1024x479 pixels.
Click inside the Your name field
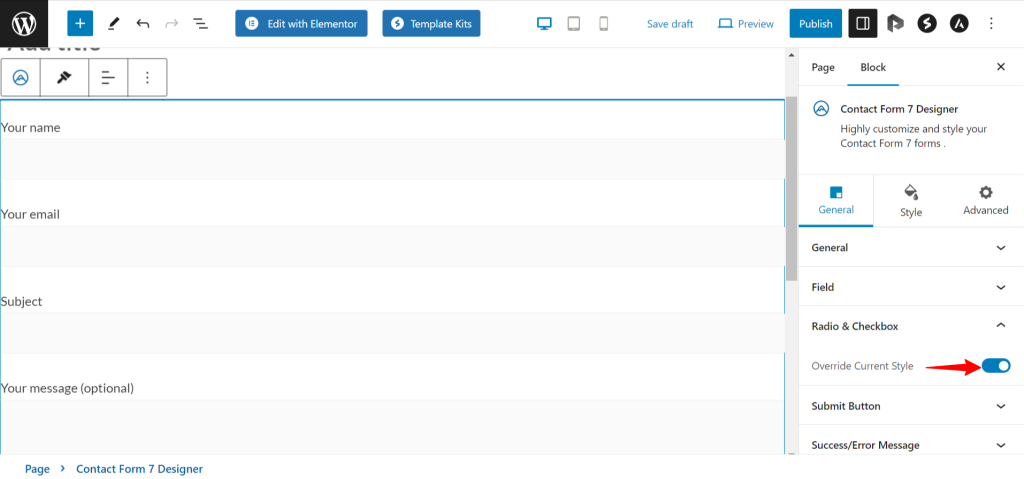pyautogui.click(x=392, y=158)
